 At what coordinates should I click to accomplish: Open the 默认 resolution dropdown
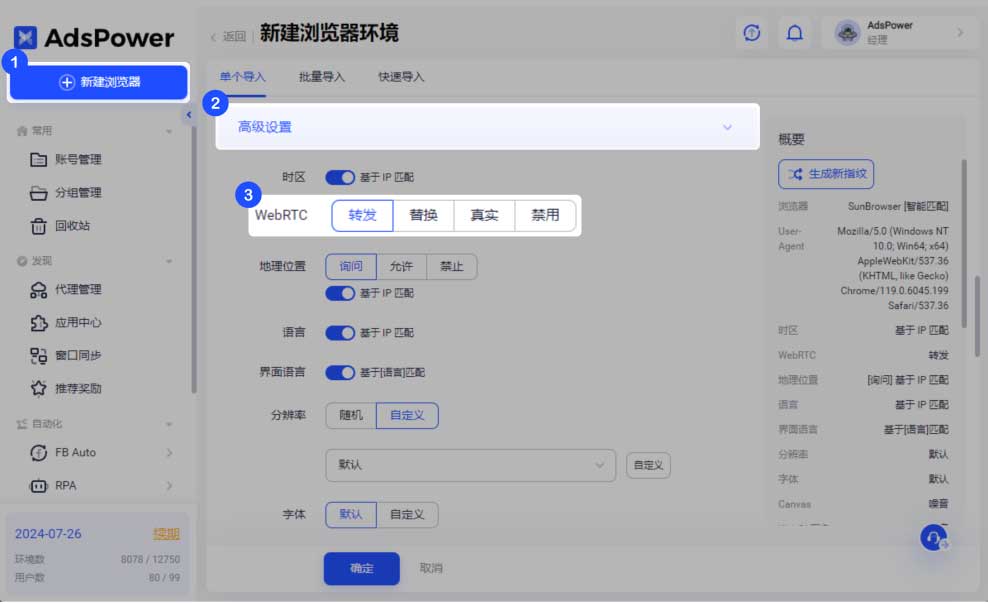point(470,465)
